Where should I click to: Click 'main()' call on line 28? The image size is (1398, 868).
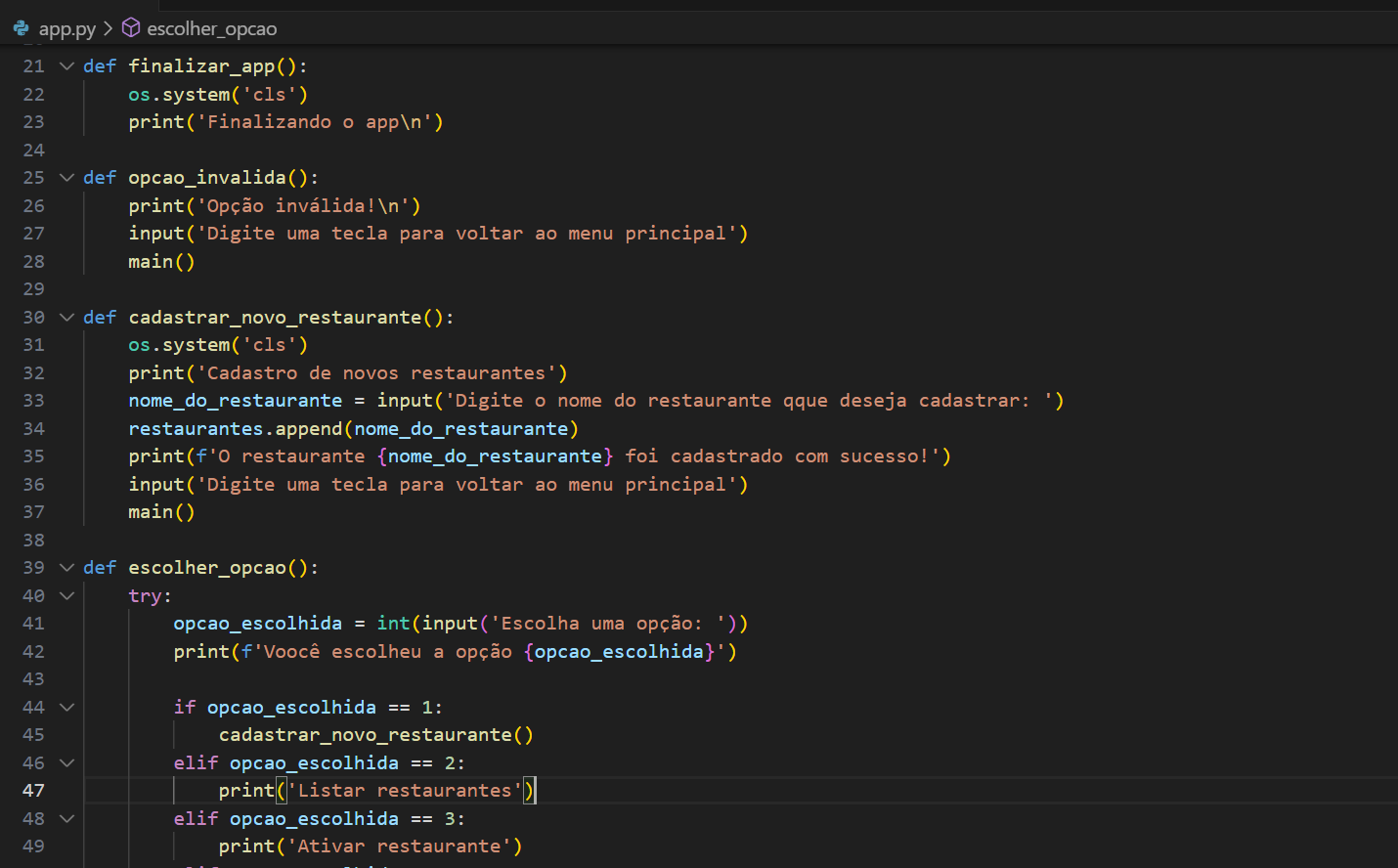click(161, 261)
